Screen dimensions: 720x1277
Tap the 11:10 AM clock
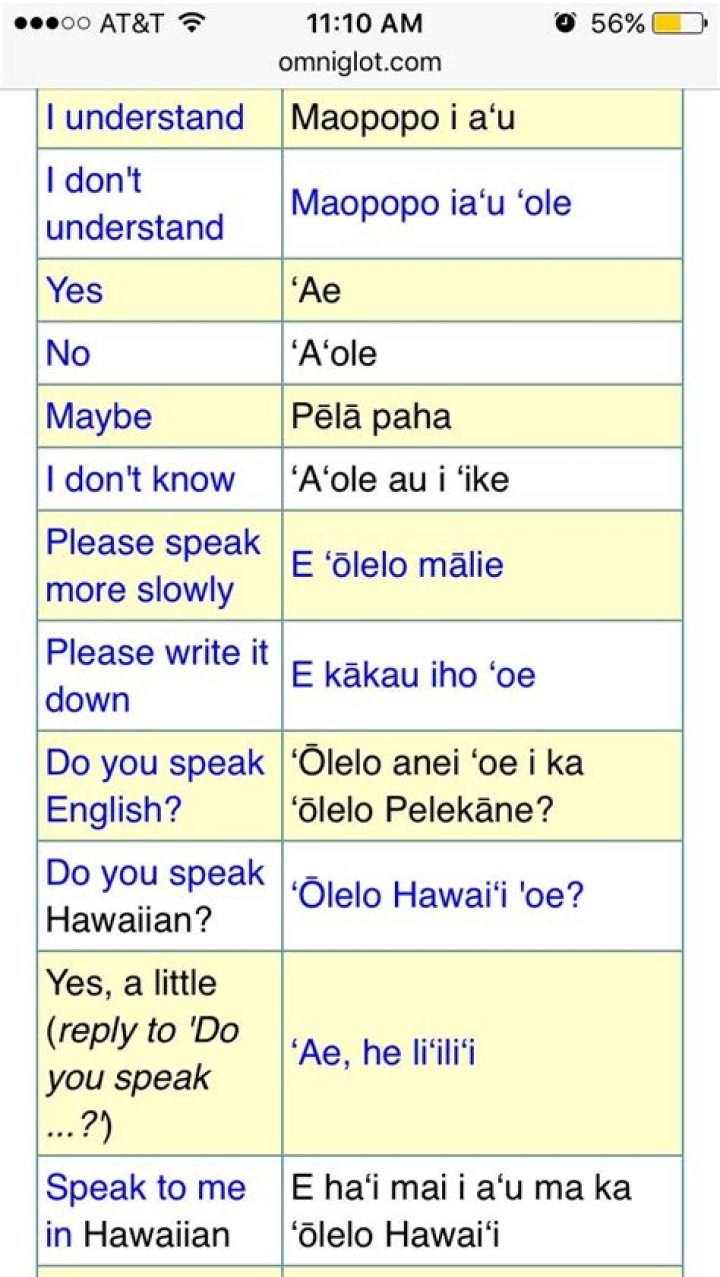(364, 23)
